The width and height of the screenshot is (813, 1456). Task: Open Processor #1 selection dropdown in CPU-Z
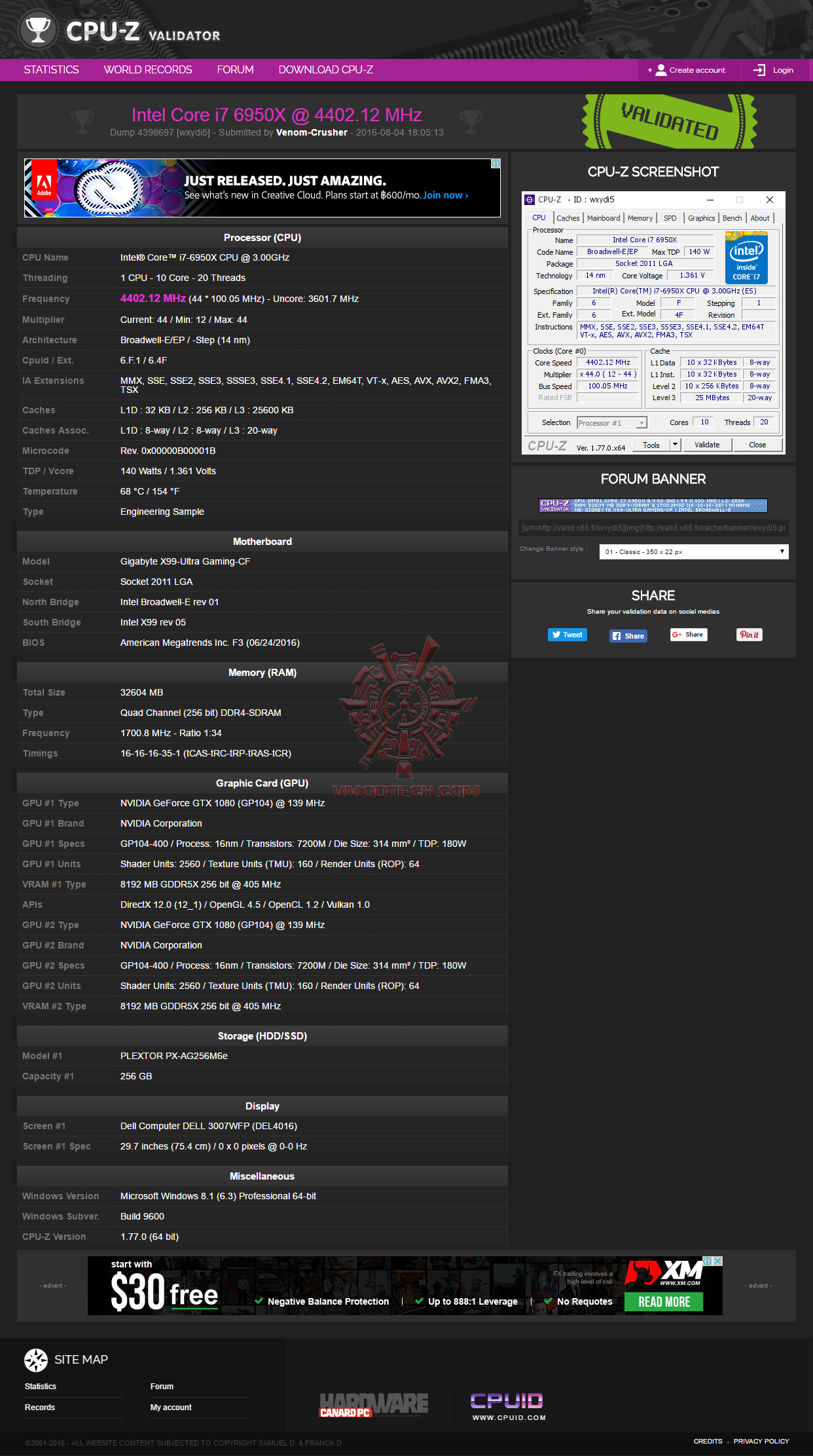[612, 423]
